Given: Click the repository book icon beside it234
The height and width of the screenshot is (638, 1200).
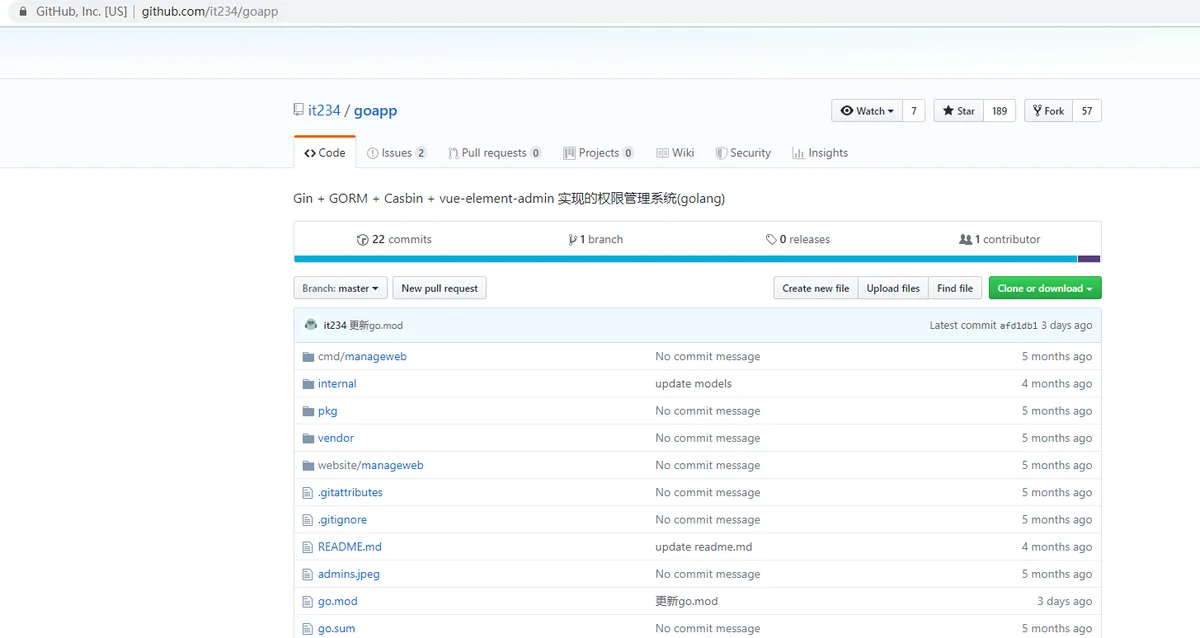Looking at the screenshot, I should [x=298, y=110].
